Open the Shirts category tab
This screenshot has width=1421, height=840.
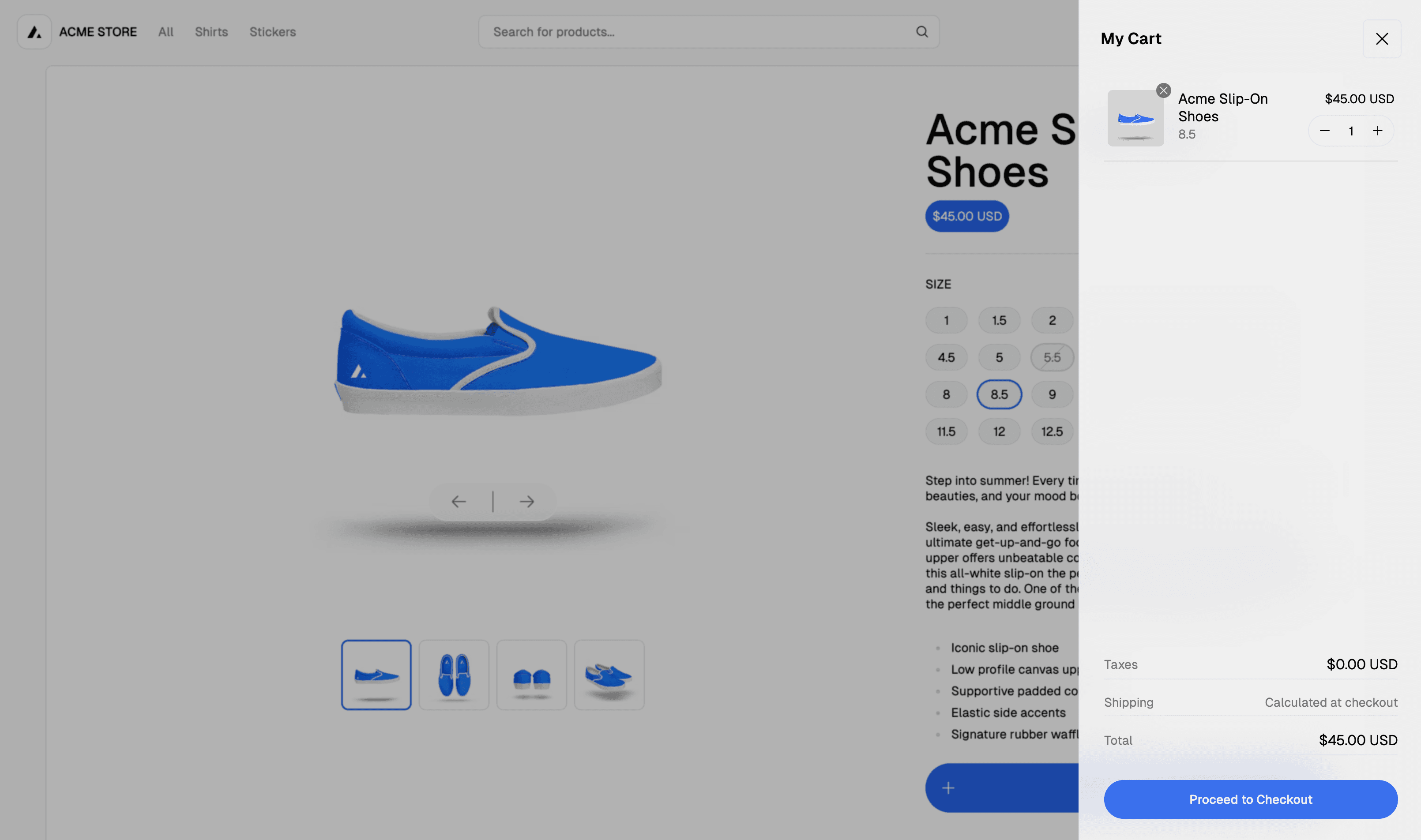(x=211, y=31)
